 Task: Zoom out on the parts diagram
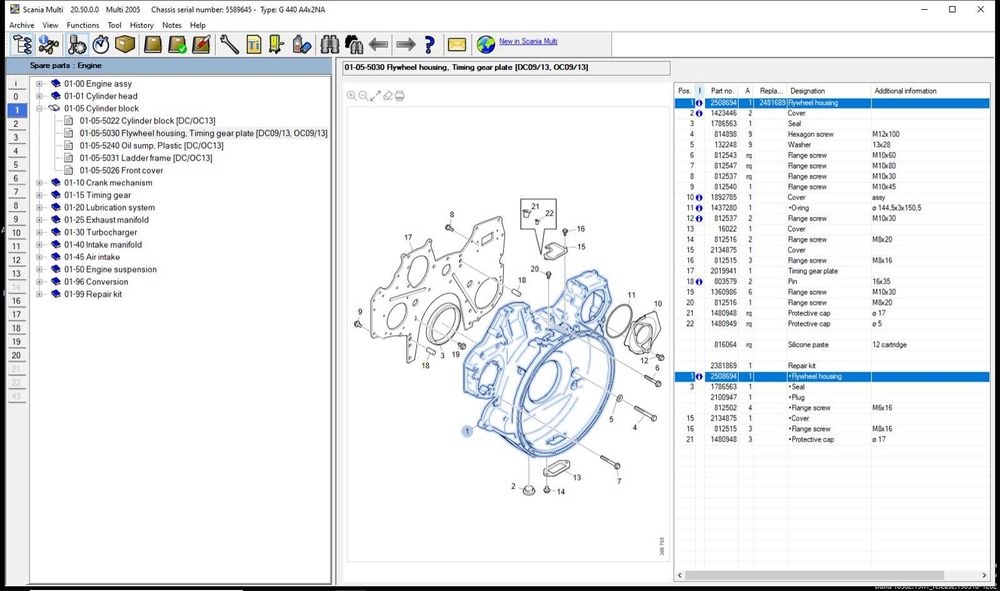[x=364, y=96]
